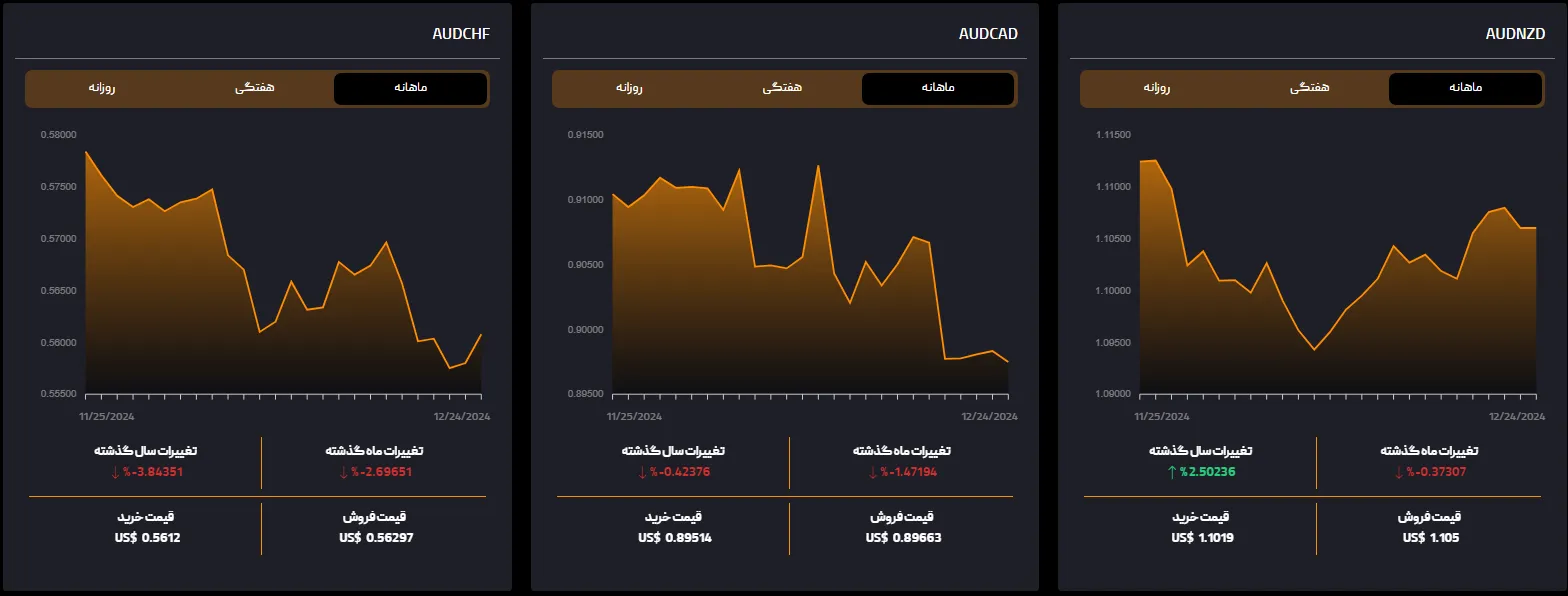
Task: Click the down arrow next to AUDCAD -0.42376 value
Action: [x=643, y=472]
